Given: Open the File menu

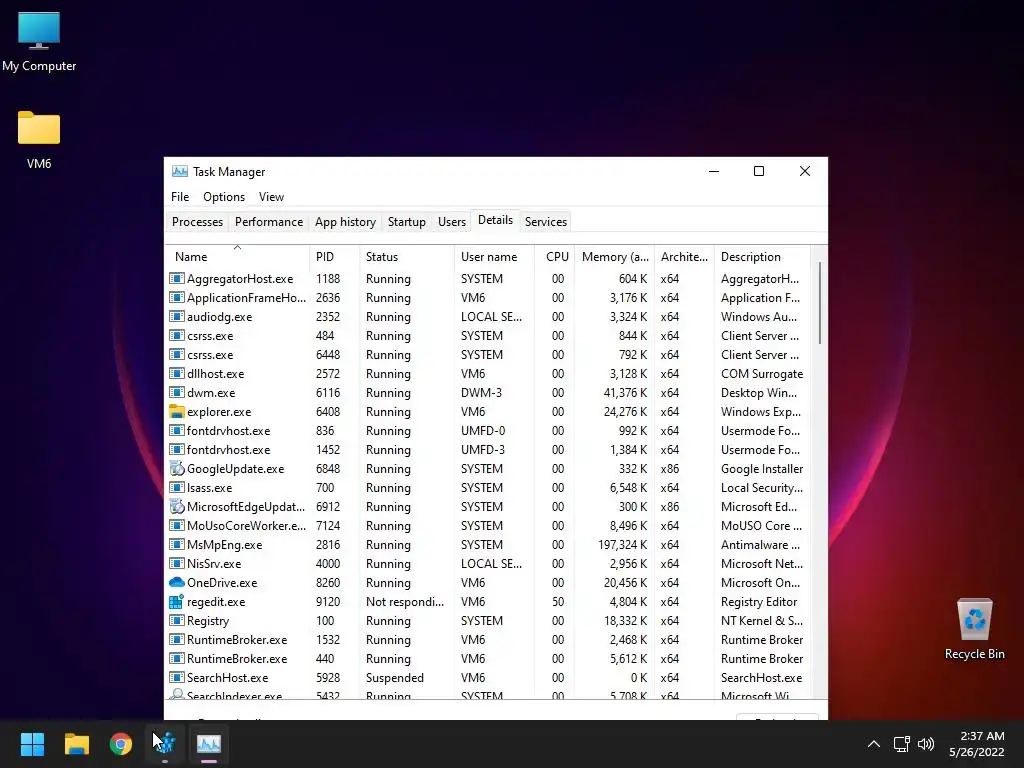Looking at the screenshot, I should click(180, 197).
